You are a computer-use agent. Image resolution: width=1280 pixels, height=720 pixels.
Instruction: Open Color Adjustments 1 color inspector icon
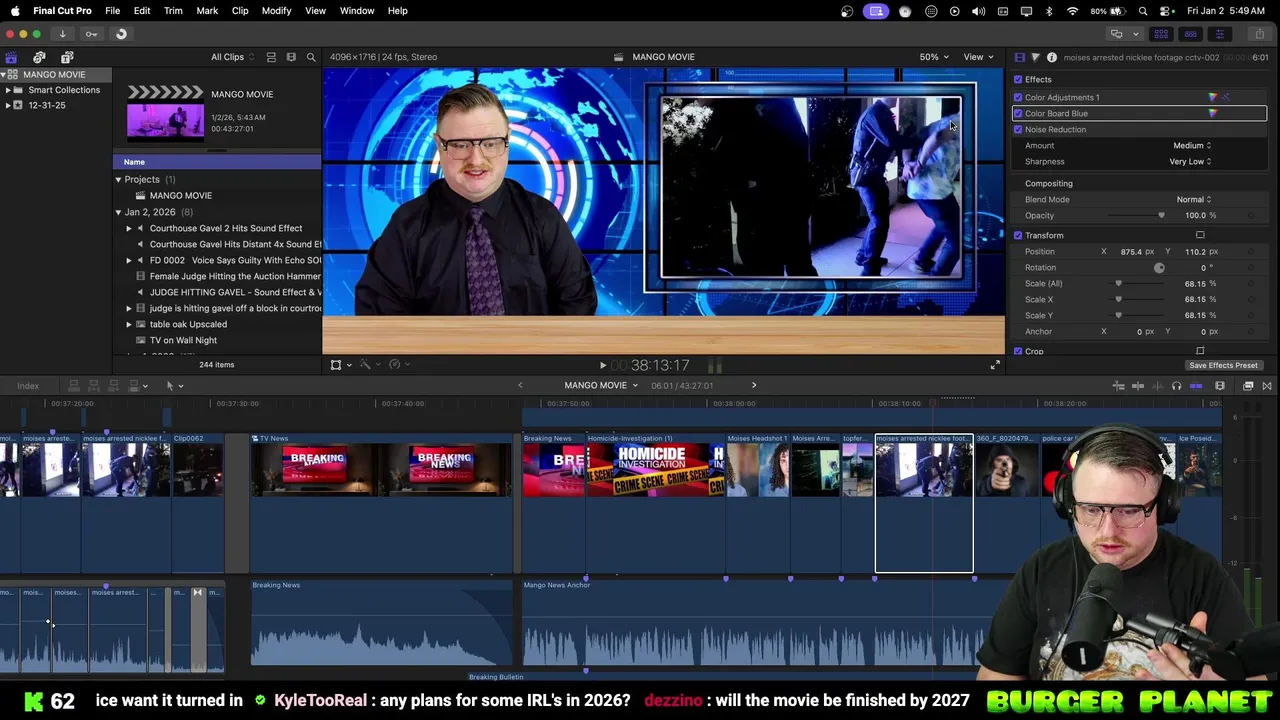point(1213,97)
